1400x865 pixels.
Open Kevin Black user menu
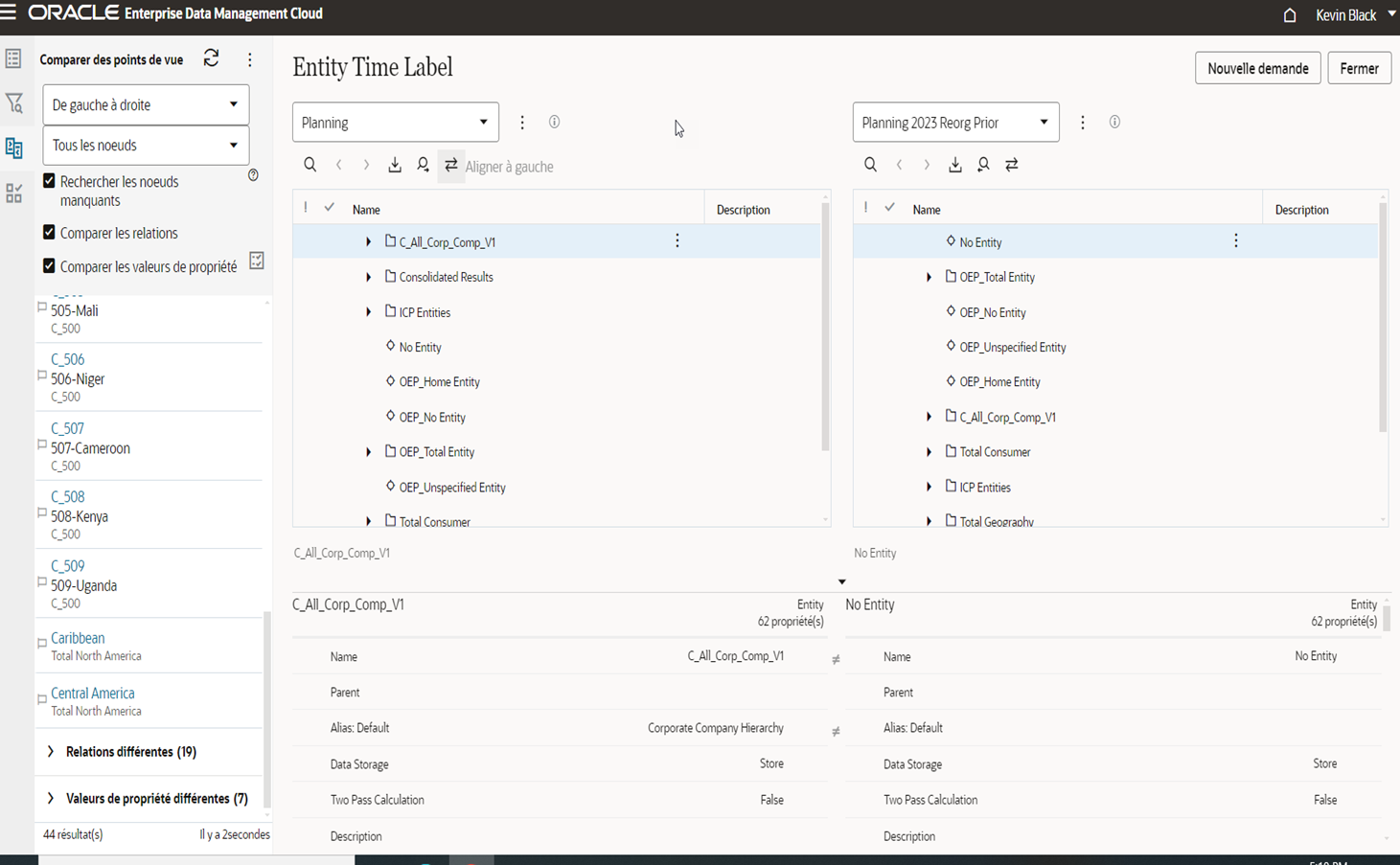tap(1355, 14)
